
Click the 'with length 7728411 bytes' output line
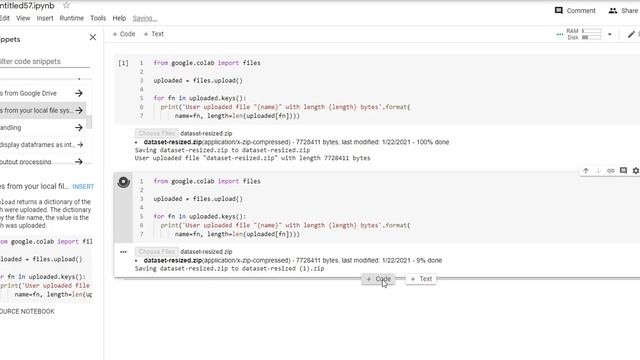point(253,158)
